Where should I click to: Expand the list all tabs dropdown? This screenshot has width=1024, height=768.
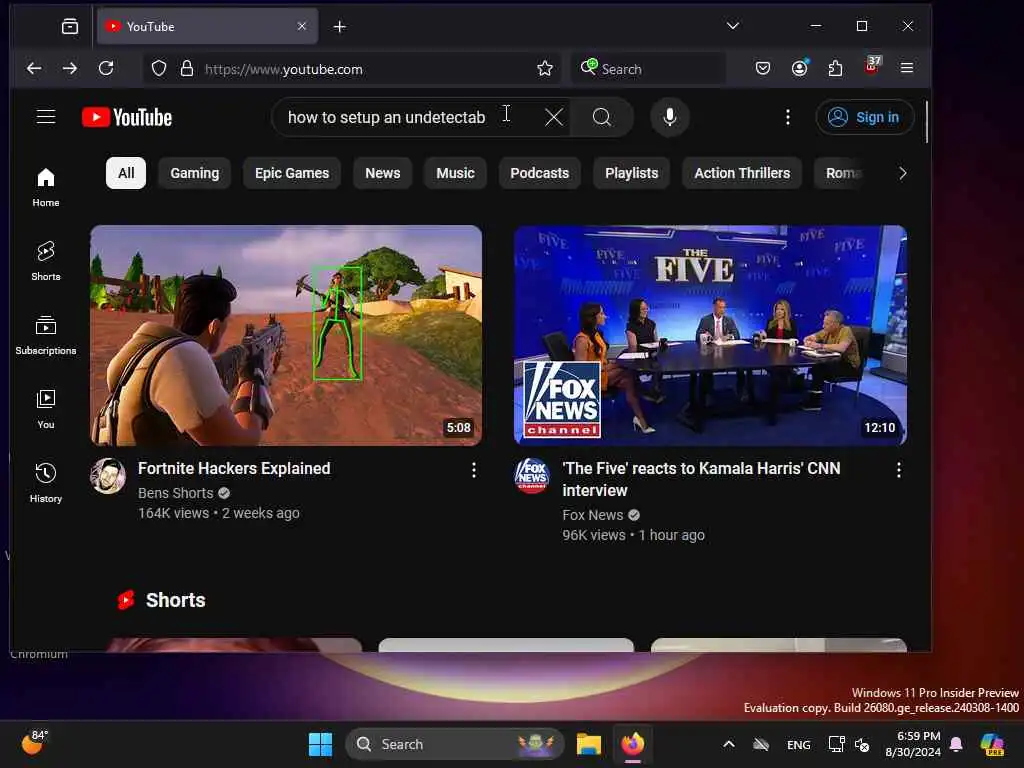733,26
